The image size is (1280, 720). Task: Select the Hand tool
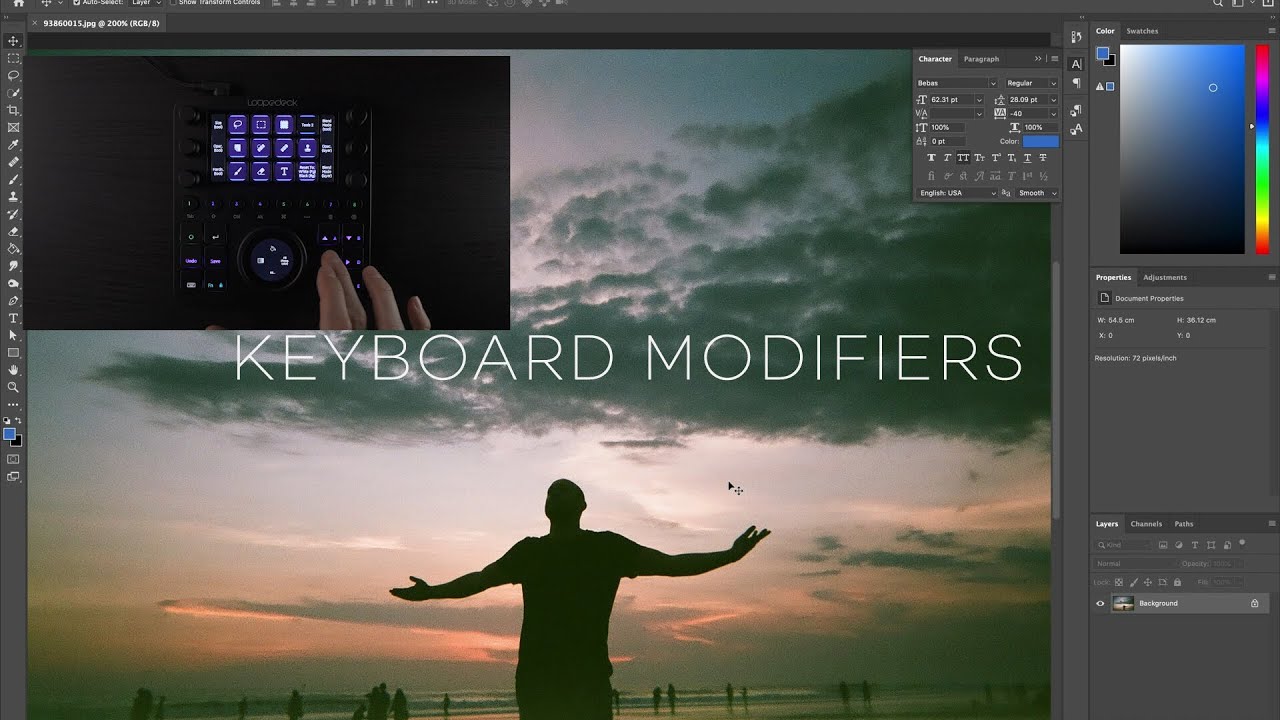(14, 370)
